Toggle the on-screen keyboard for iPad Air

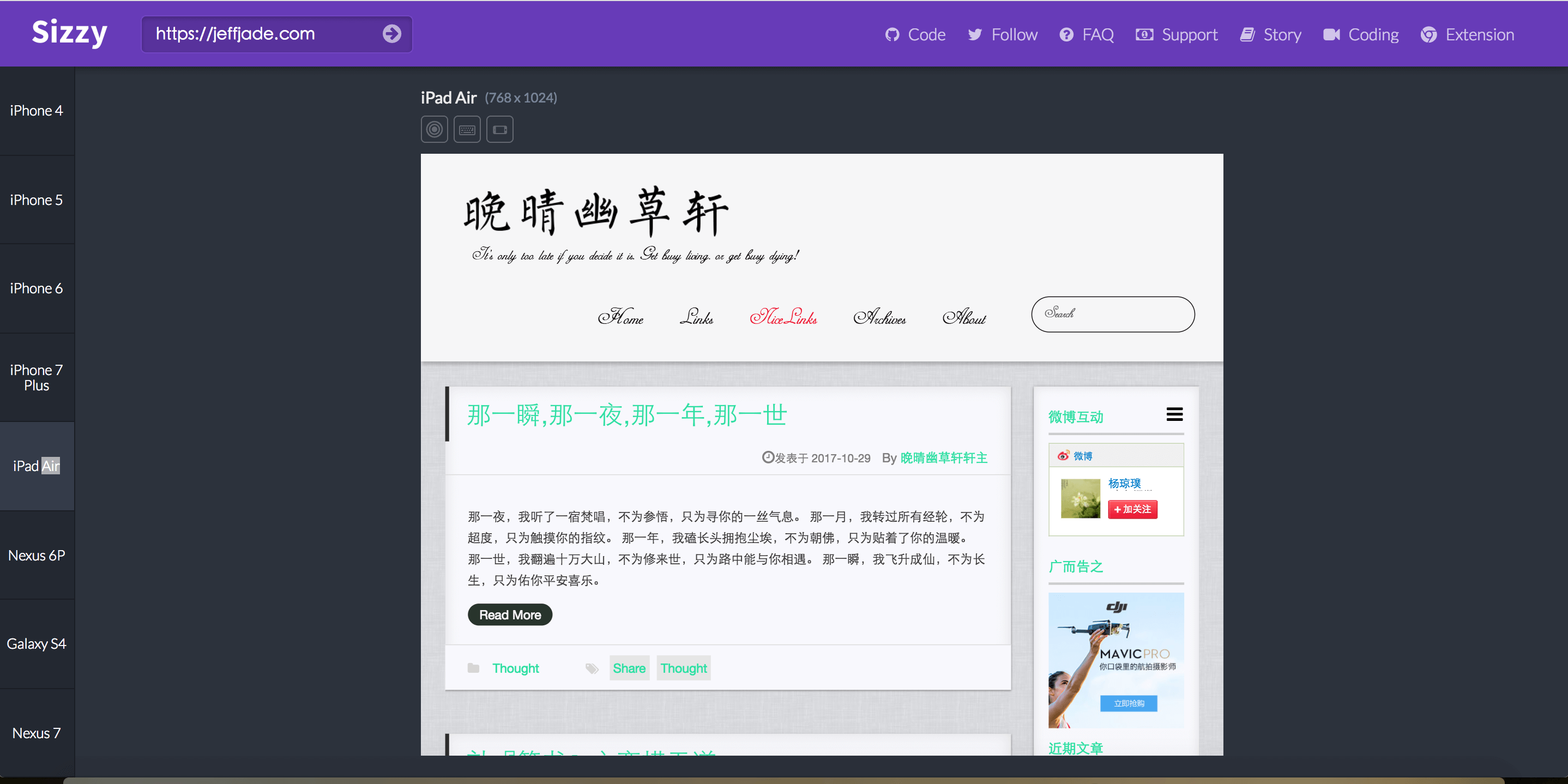[467, 129]
